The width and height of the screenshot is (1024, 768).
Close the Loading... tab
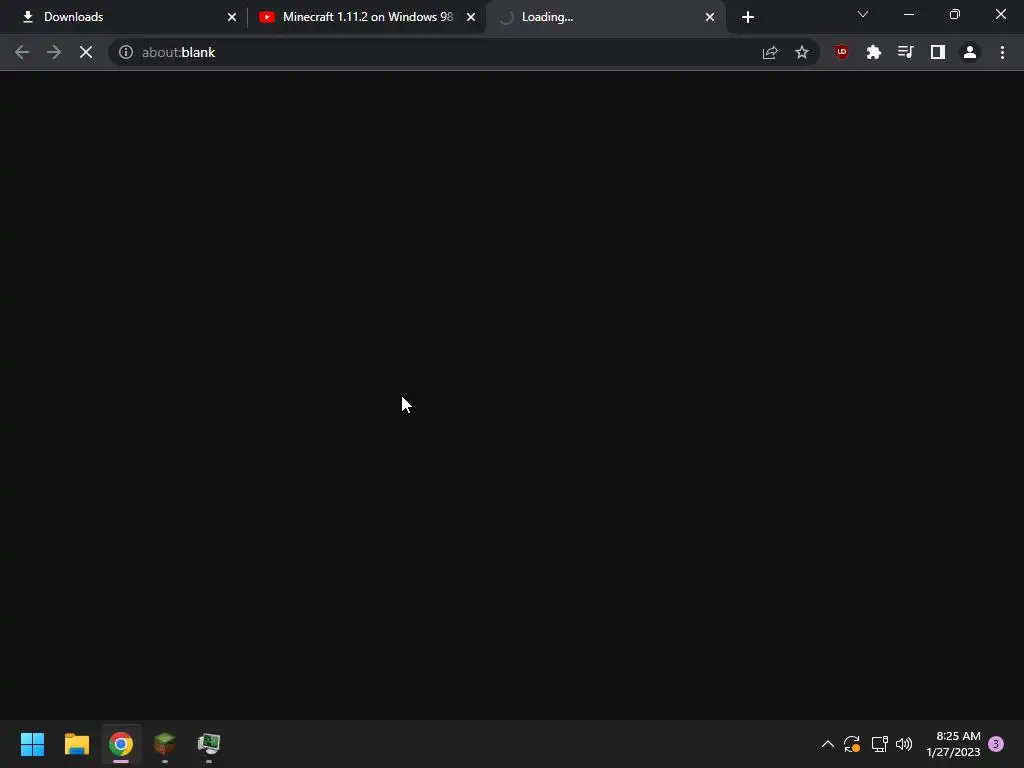(710, 17)
